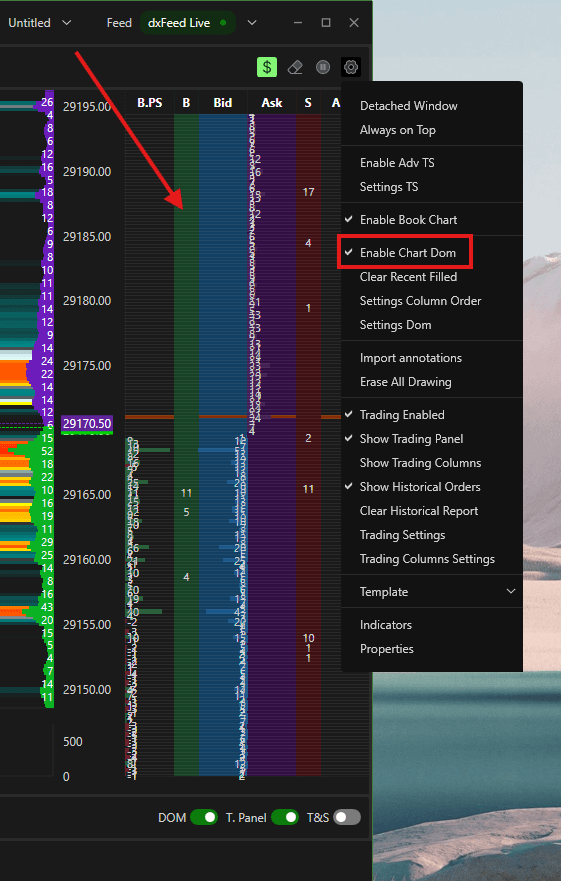Select dxFeed Live feed
Viewport: 561px width, 881px height.
(187, 22)
